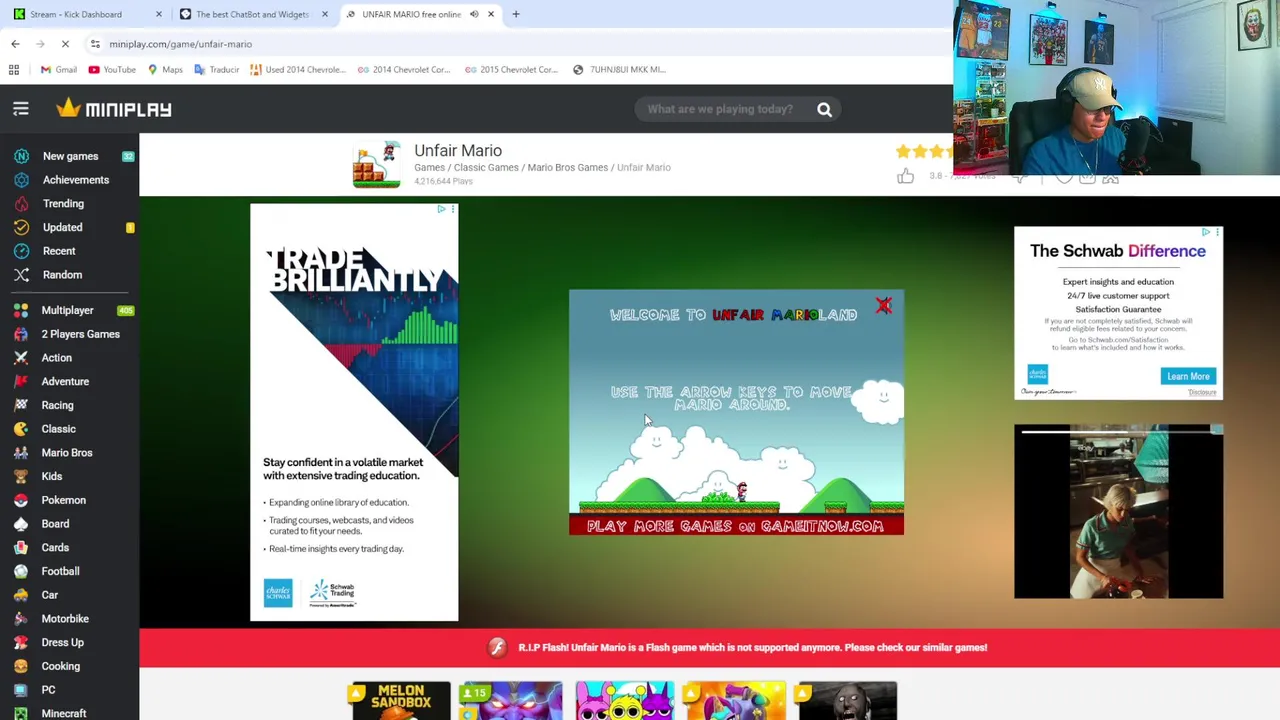Viewport: 1280px width, 720px height.
Task: Toggle the hamburger sidebar menu
Action: [21, 109]
